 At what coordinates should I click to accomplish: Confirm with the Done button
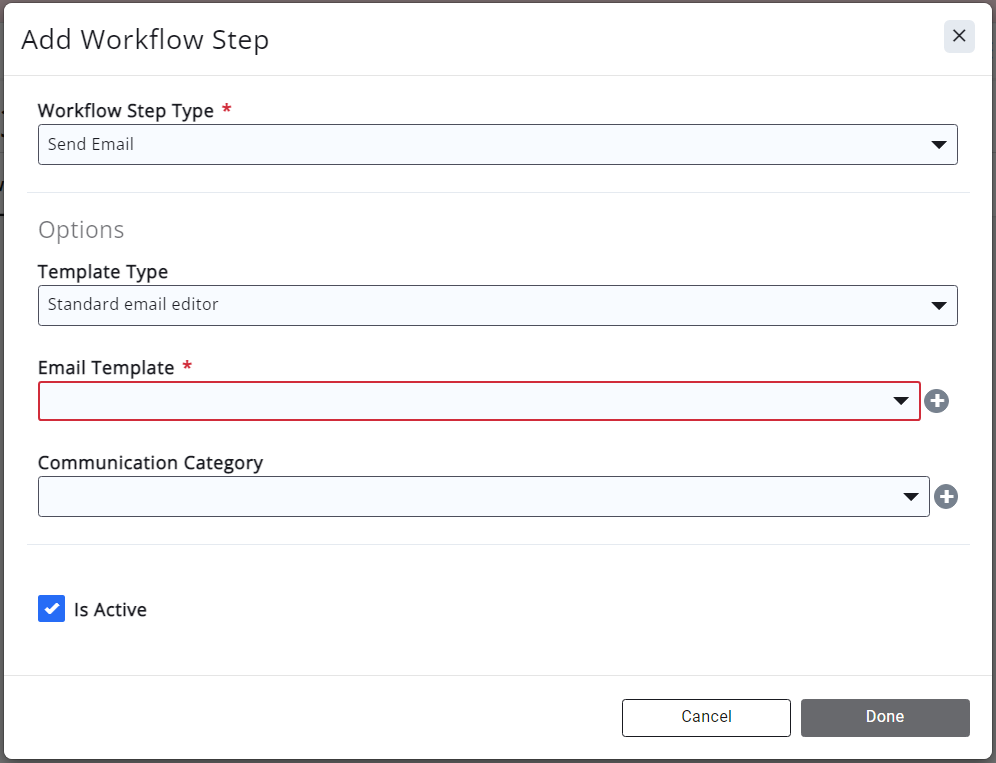pyautogui.click(x=884, y=717)
